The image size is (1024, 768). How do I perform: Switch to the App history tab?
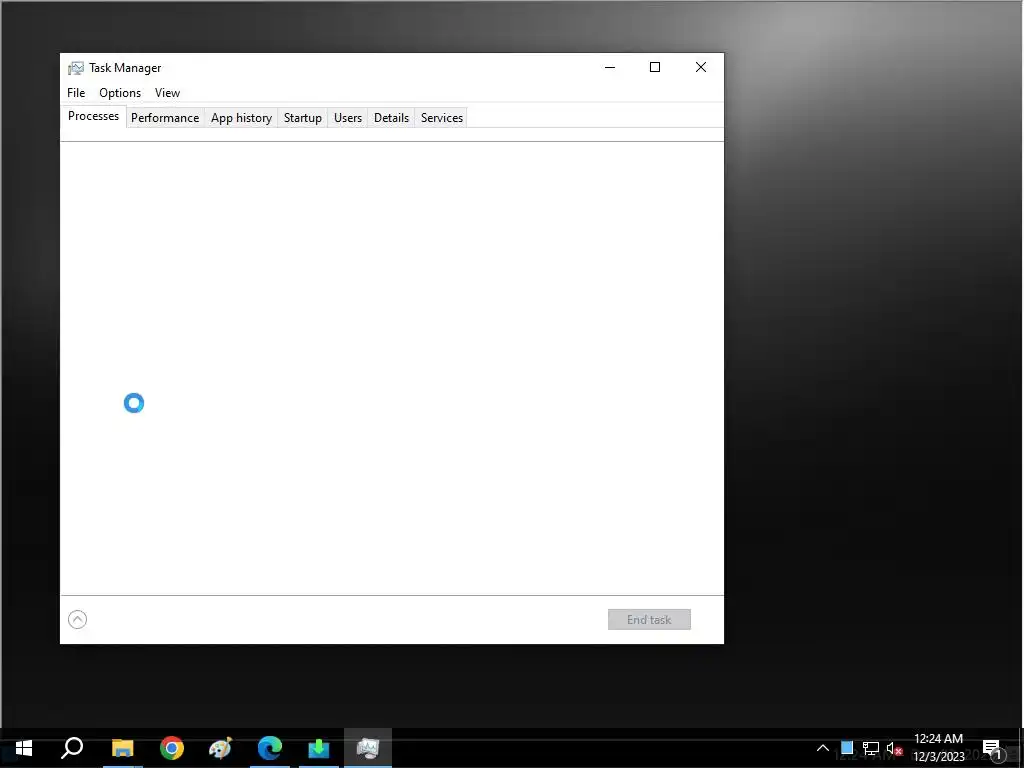(241, 118)
